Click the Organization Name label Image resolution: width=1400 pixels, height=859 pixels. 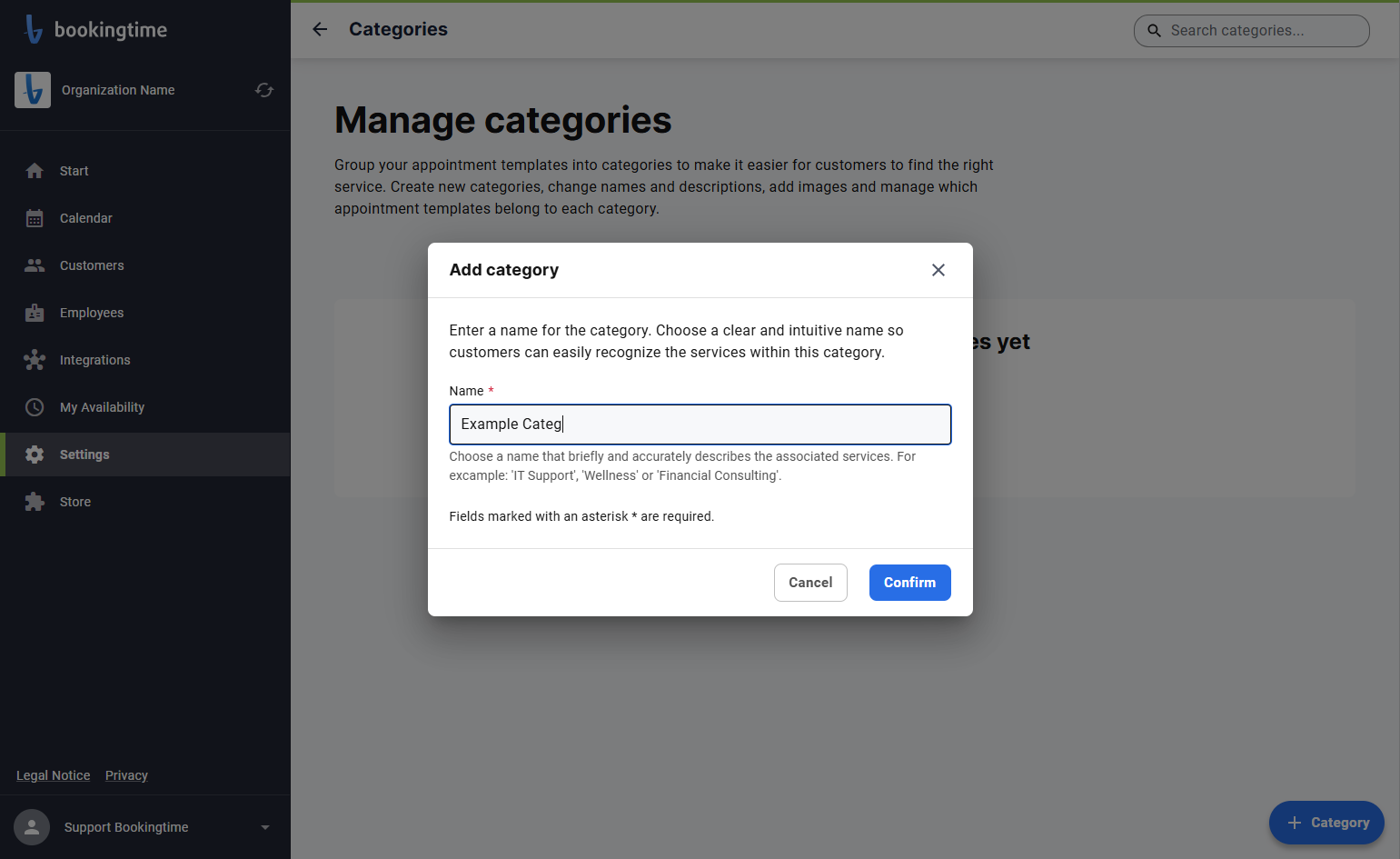click(x=118, y=90)
